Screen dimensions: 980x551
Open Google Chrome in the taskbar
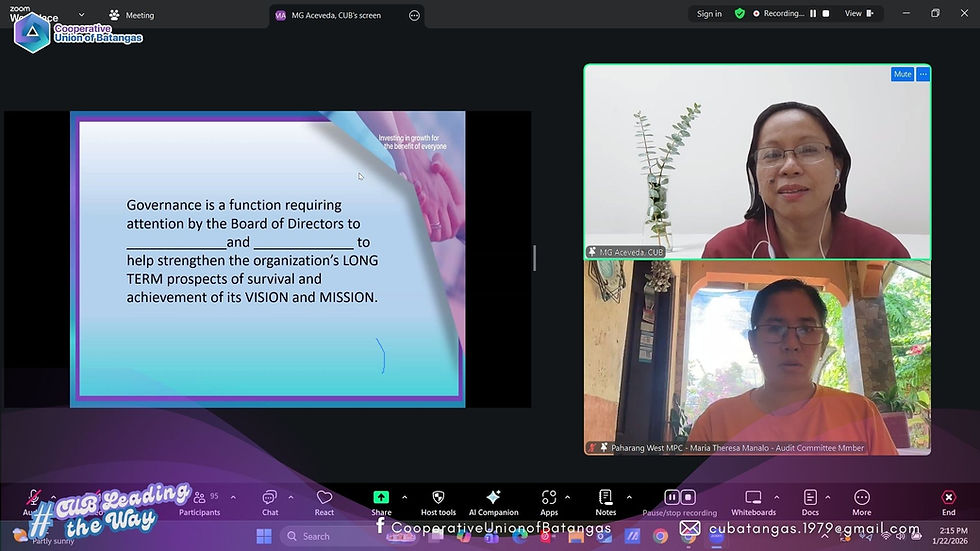[x=660, y=536]
